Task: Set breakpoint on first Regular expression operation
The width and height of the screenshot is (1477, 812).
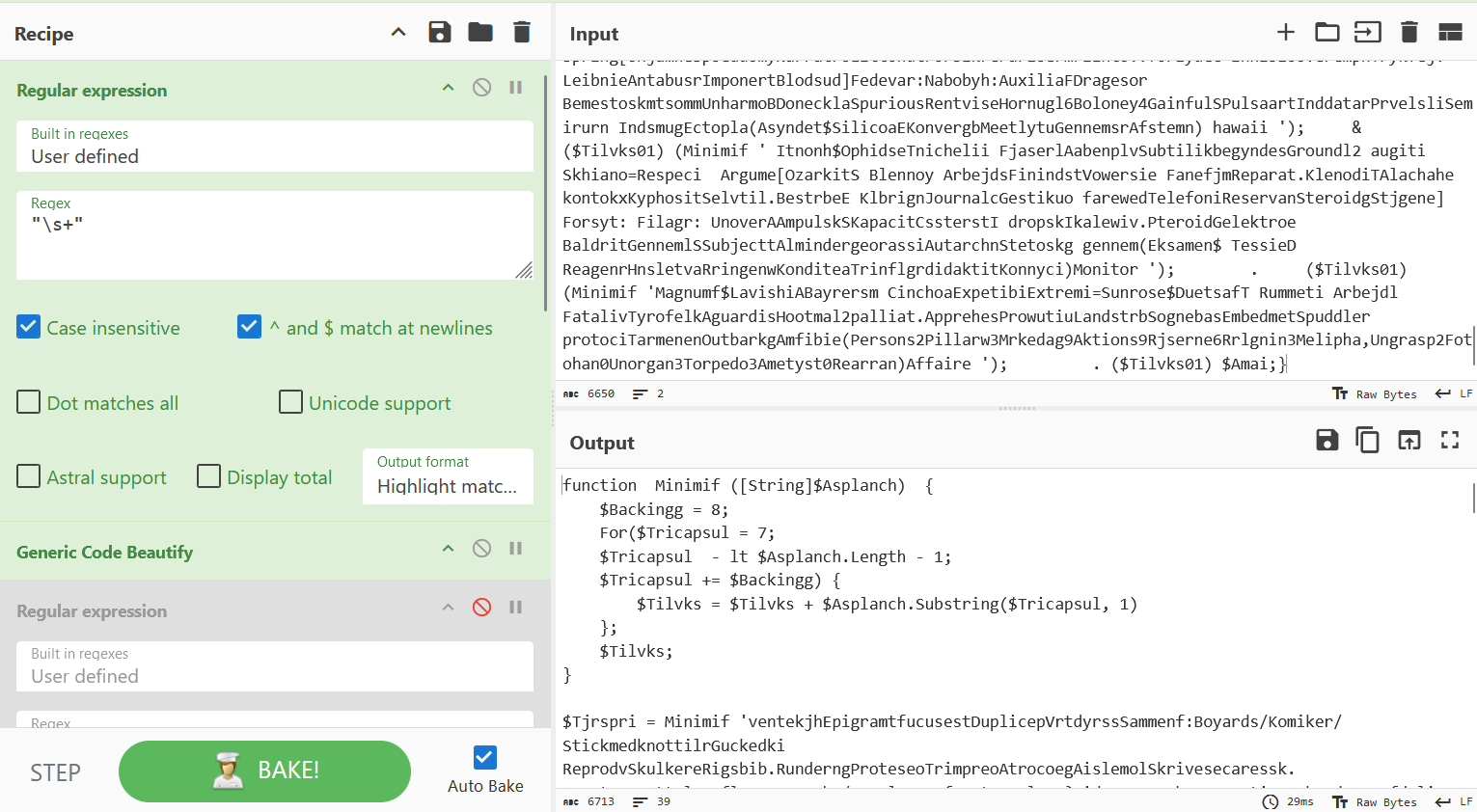Action: pos(516,88)
